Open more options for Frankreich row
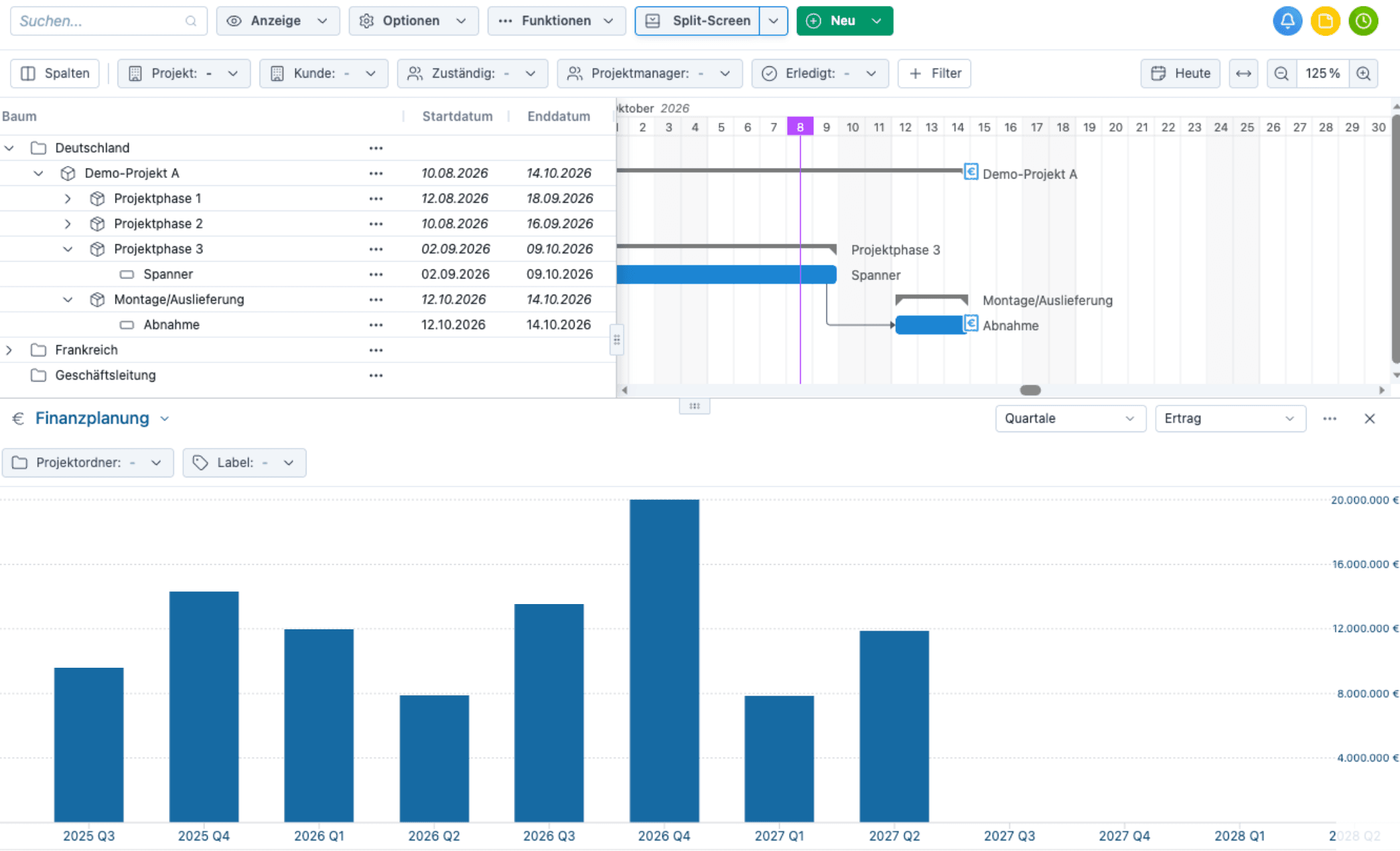1400x851 pixels. (x=376, y=350)
